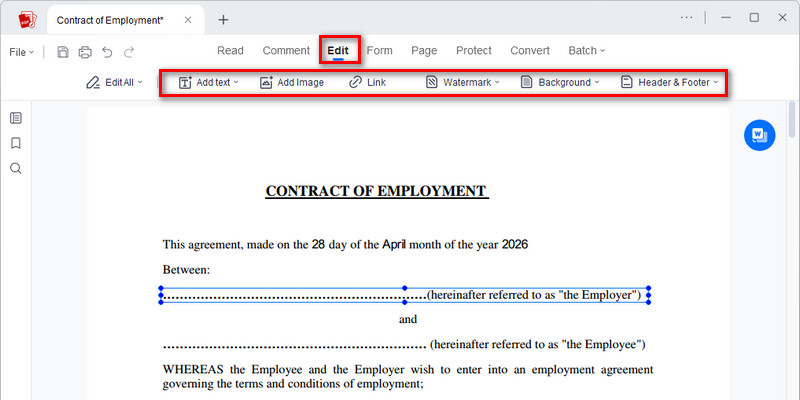Click the text "28" in the agreement date
The width and height of the screenshot is (800, 400).
(x=318, y=244)
